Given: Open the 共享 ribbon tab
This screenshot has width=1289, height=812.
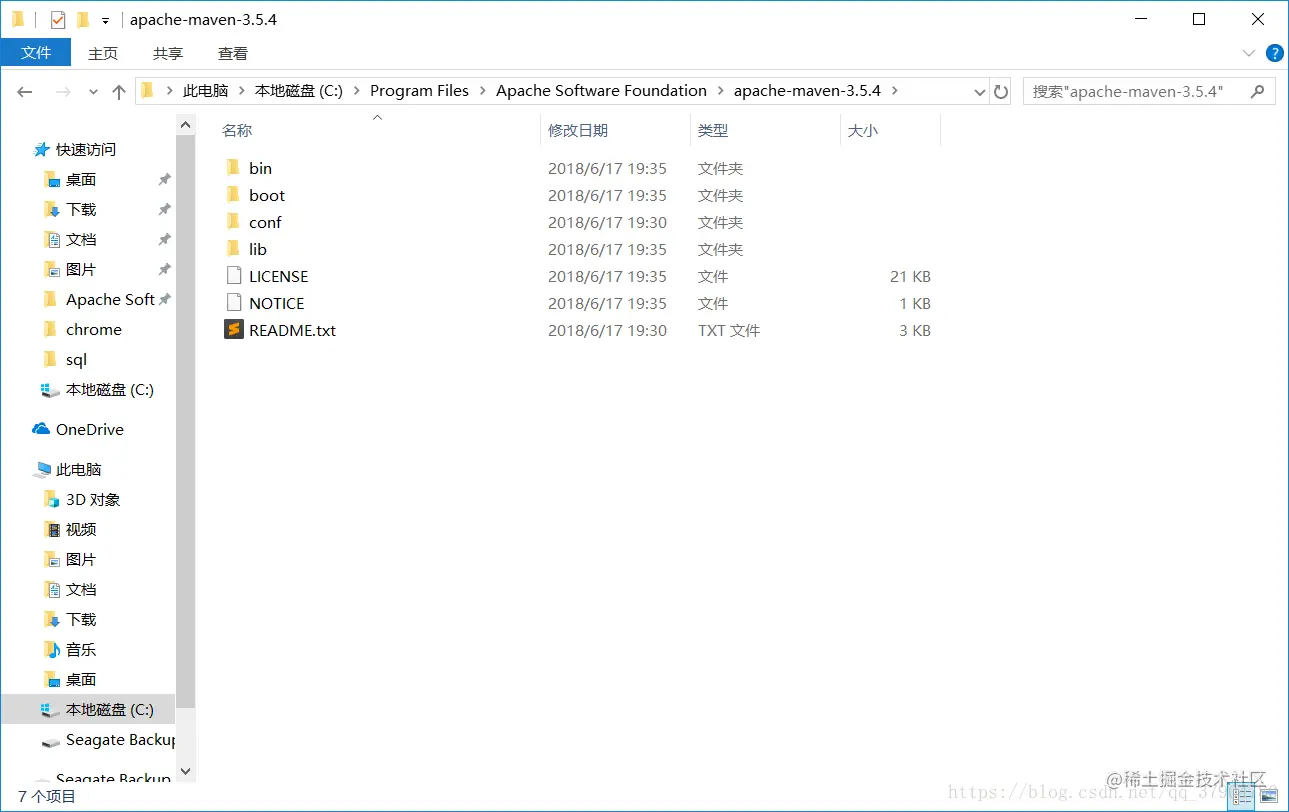Looking at the screenshot, I should click(168, 53).
